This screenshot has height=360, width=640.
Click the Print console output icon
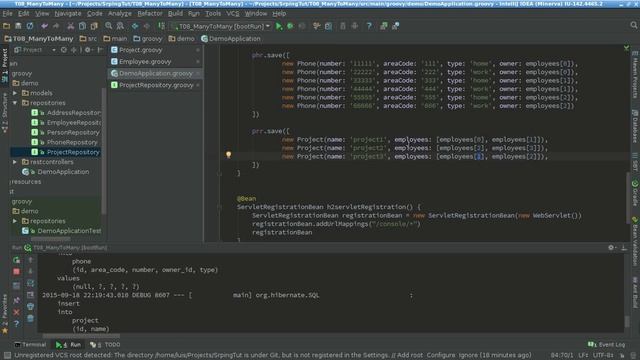pyautogui.click(x=30, y=307)
